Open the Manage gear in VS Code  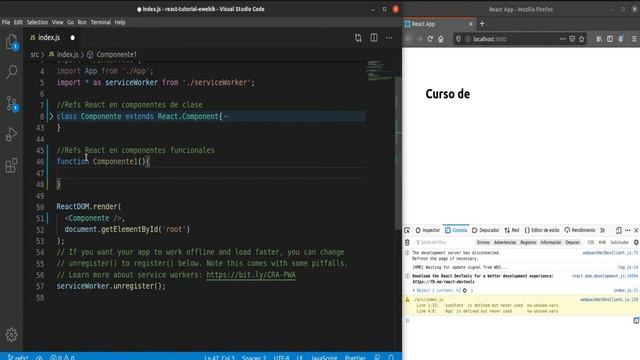click(11, 335)
